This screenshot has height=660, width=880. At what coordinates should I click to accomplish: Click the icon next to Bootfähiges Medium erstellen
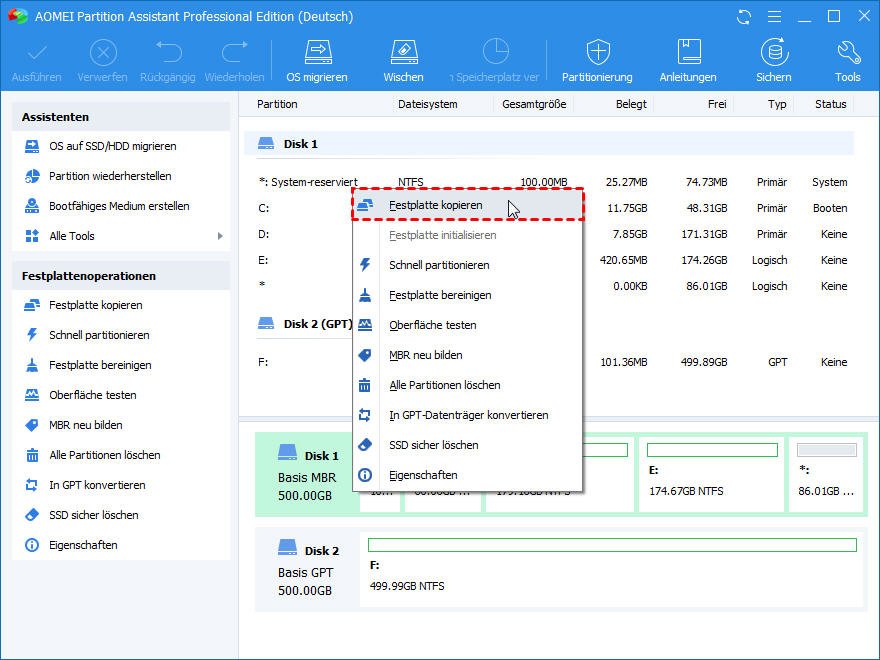point(32,206)
